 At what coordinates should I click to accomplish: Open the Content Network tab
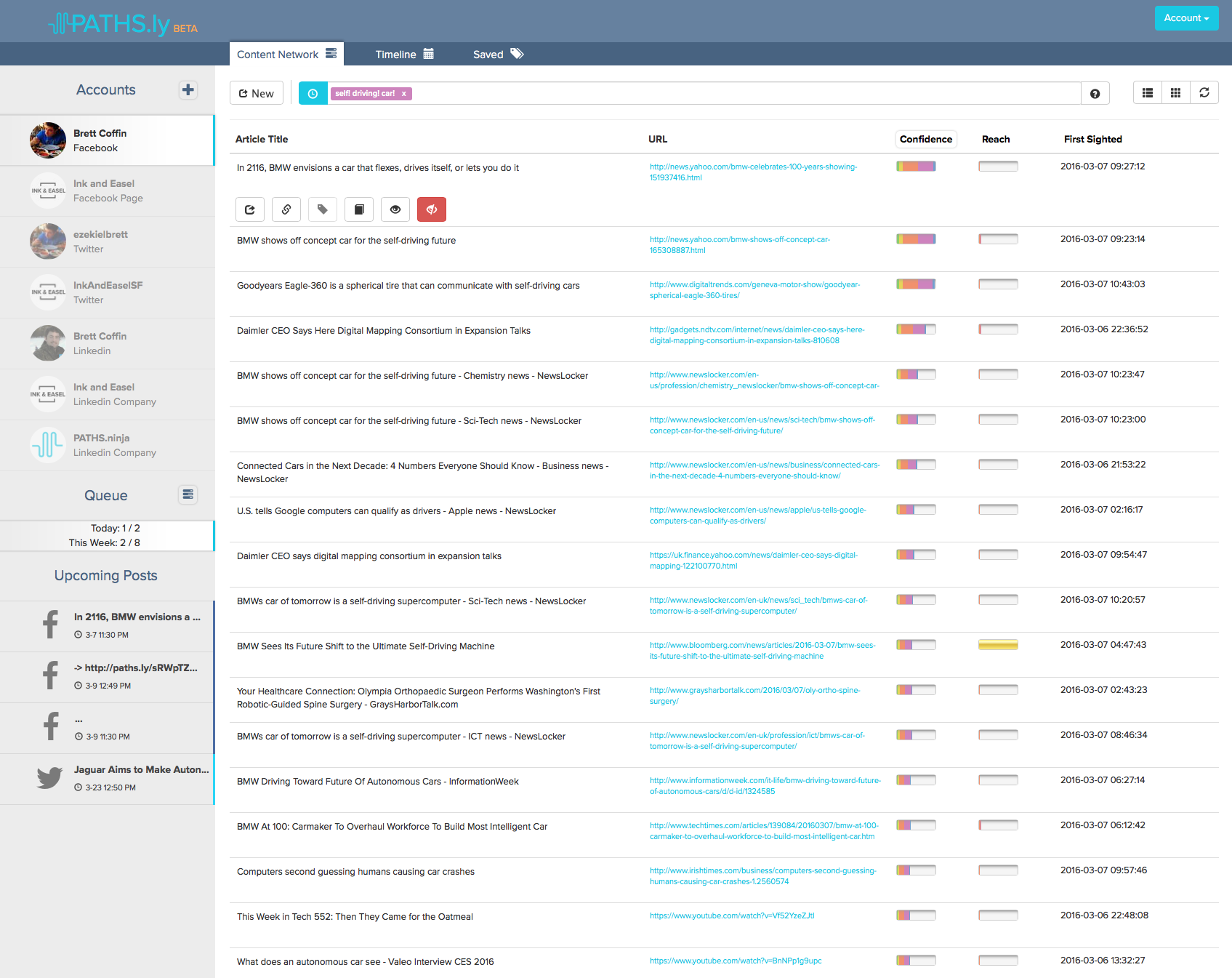point(286,54)
